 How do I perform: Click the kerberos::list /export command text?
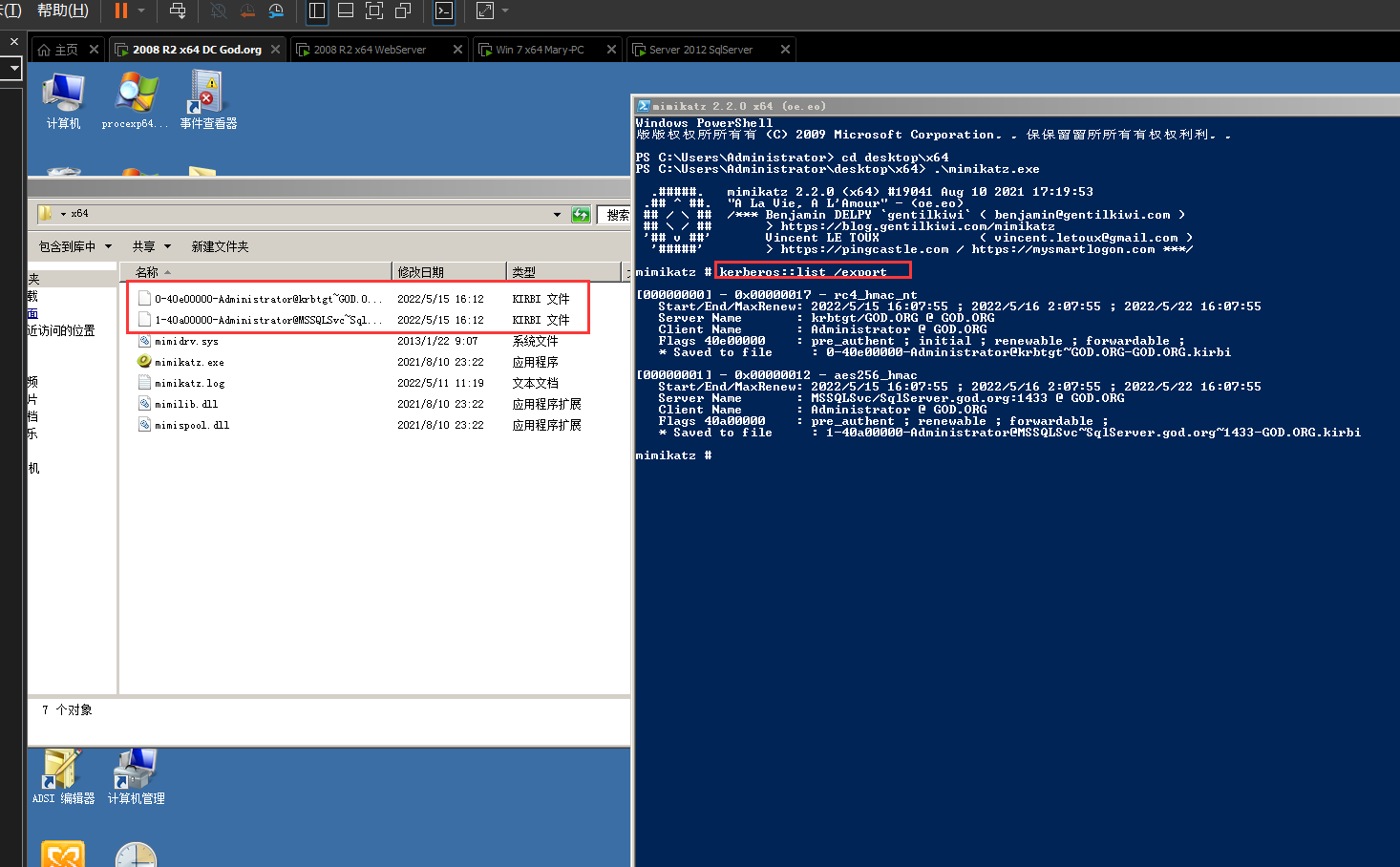pos(803,272)
